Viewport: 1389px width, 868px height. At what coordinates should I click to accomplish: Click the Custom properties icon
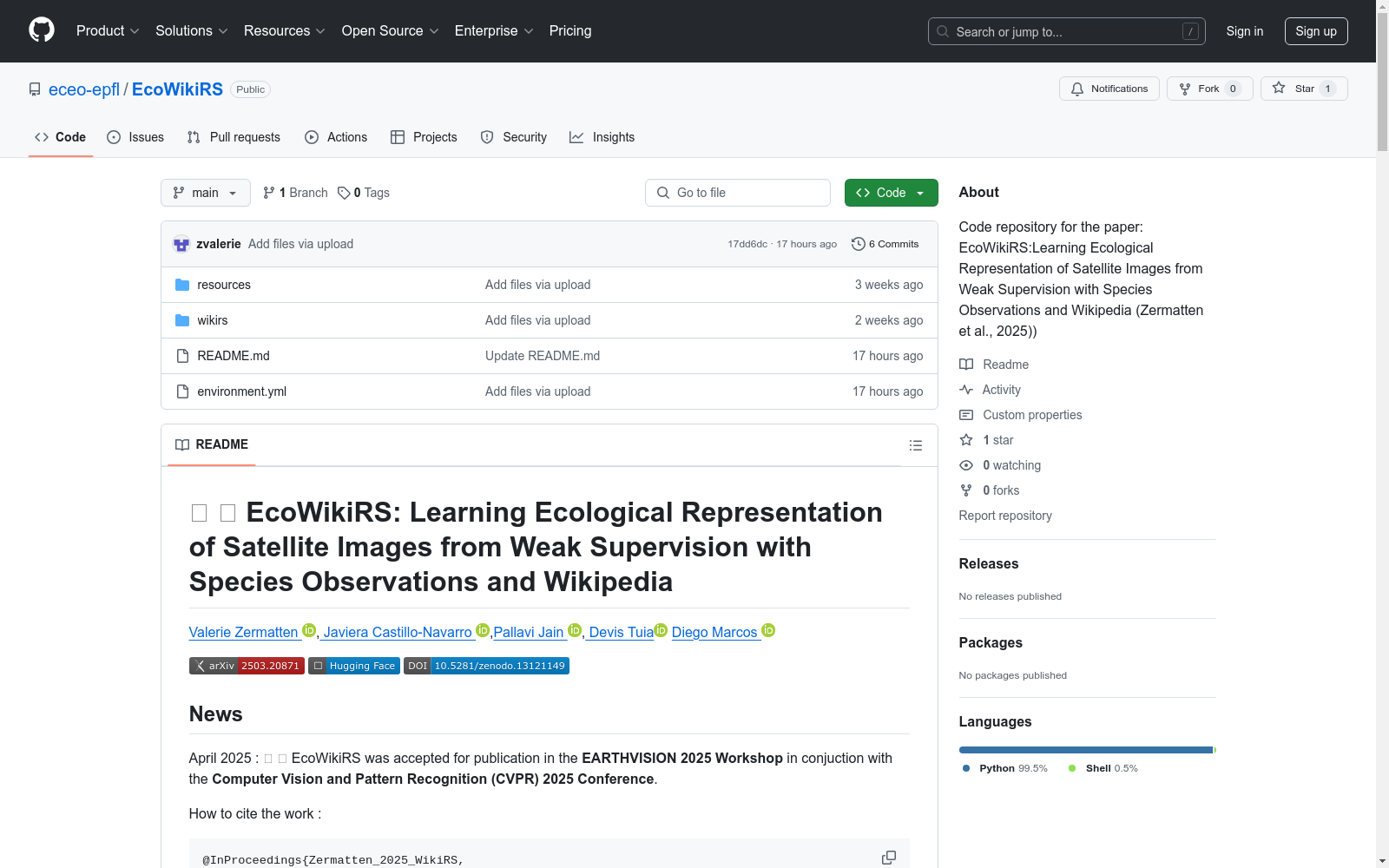pos(966,415)
